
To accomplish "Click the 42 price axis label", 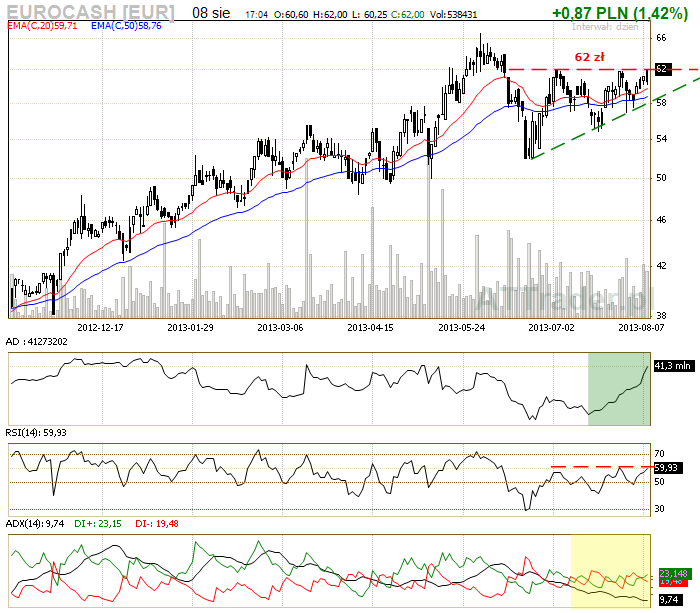I will coord(661,266).
